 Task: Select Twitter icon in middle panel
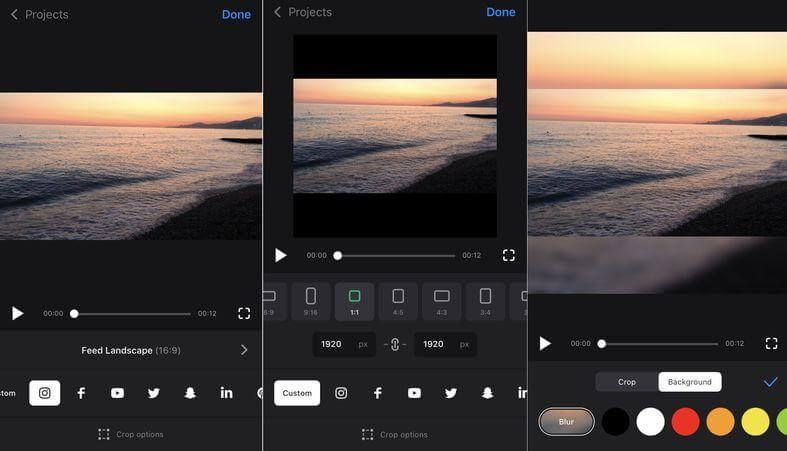[x=451, y=393]
